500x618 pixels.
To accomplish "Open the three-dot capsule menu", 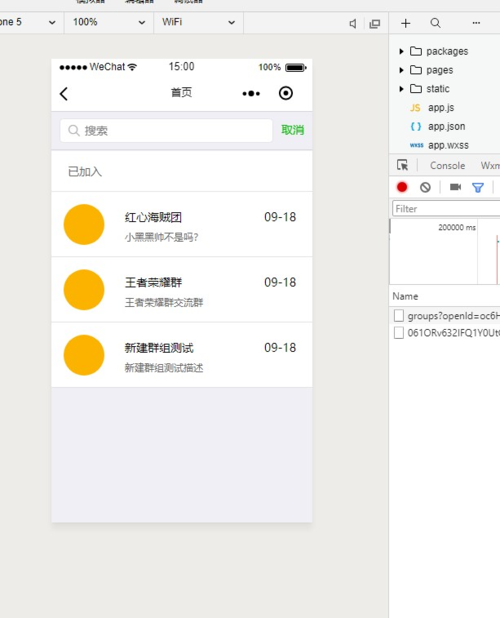I will coord(251,93).
